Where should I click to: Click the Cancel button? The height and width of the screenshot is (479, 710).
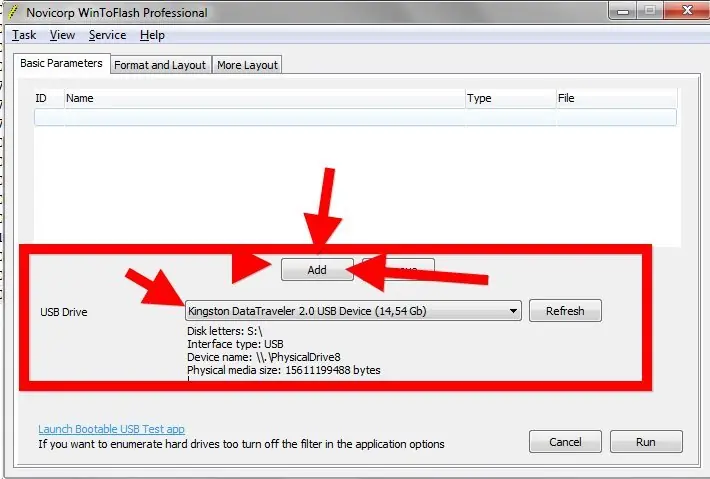click(x=565, y=442)
